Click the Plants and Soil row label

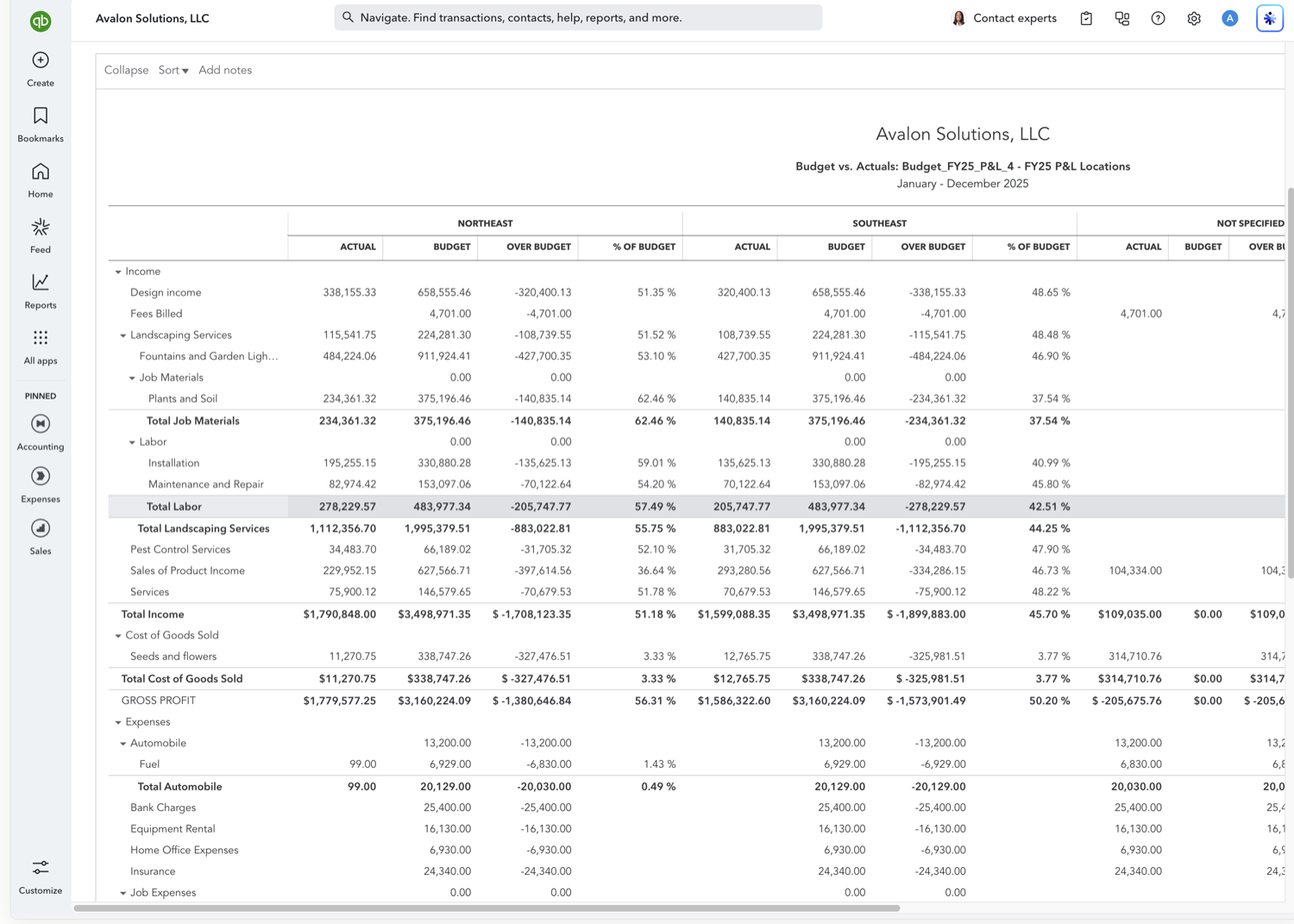coord(183,399)
